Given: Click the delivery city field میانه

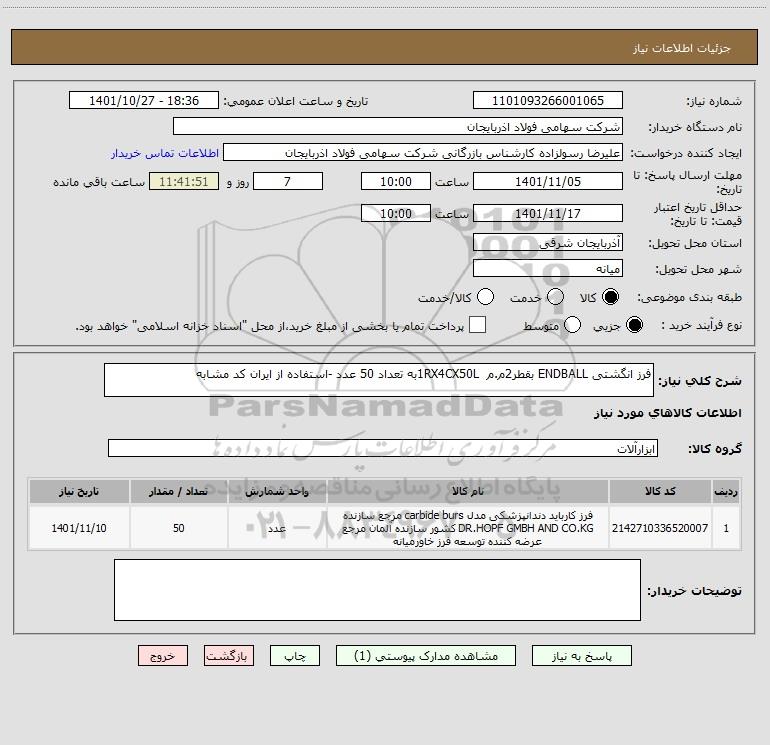Looking at the screenshot, I should click(x=548, y=268).
